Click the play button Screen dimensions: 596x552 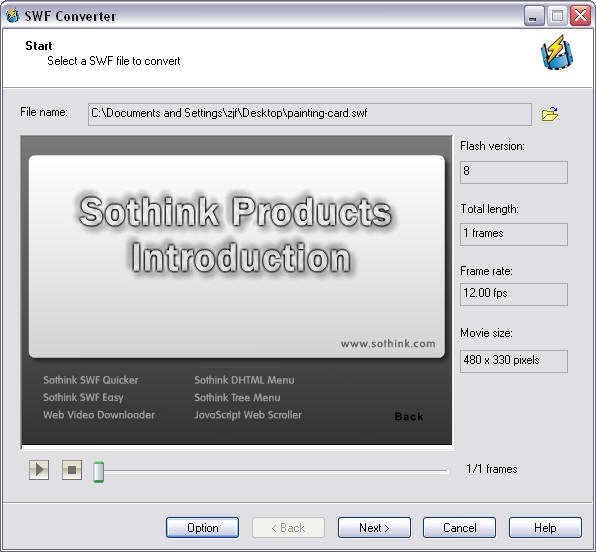point(39,470)
